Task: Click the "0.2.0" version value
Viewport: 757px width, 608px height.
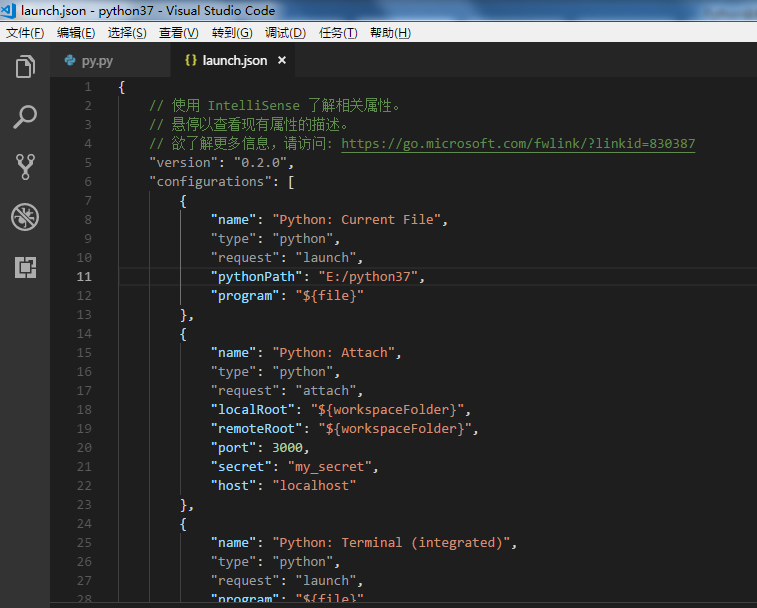Action: (x=261, y=163)
